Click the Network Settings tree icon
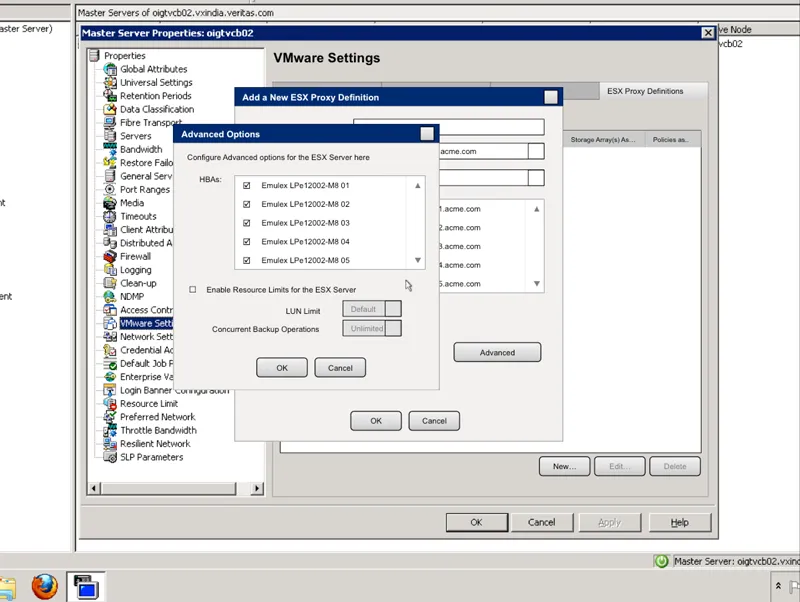The height and width of the screenshot is (602, 800). pos(110,336)
